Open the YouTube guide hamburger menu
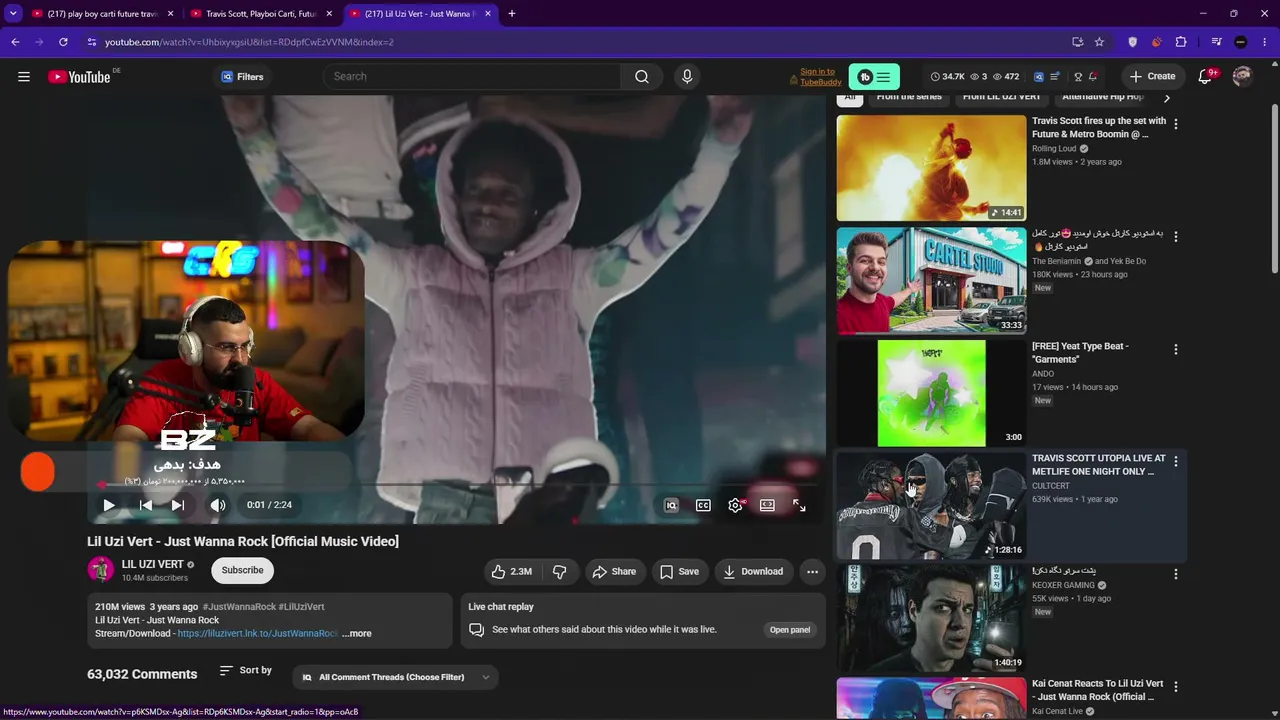 pyautogui.click(x=24, y=77)
